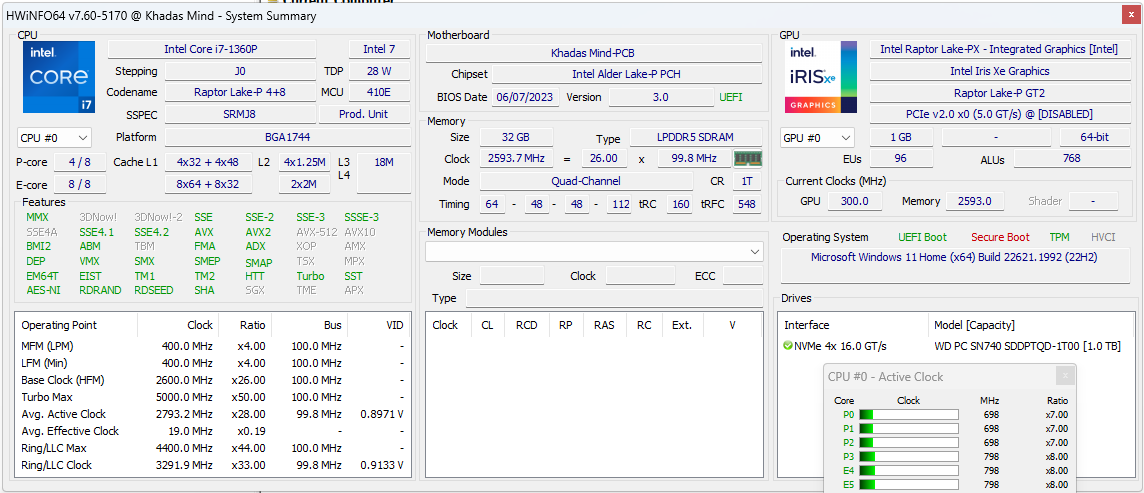The image size is (1144, 493).
Task: Select the SSPEC value SRMJ8
Action: pos(240,114)
